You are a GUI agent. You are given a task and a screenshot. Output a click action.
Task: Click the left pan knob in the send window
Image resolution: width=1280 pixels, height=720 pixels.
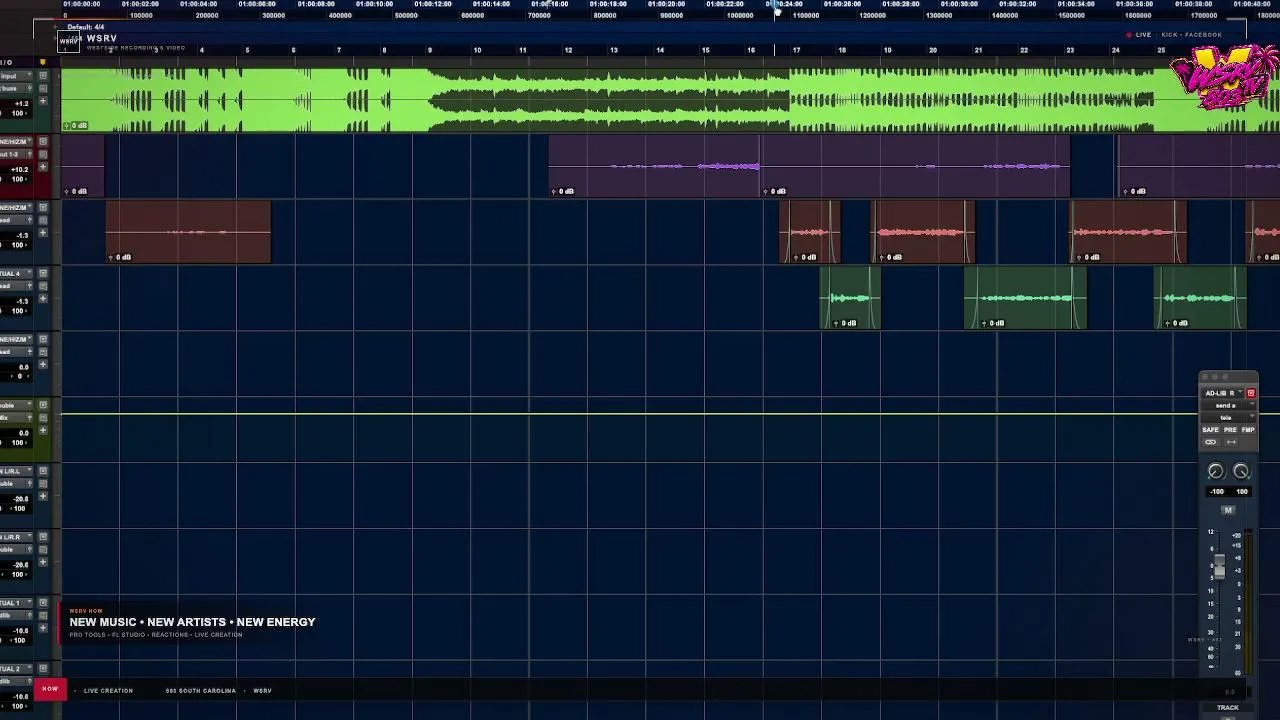1215,472
